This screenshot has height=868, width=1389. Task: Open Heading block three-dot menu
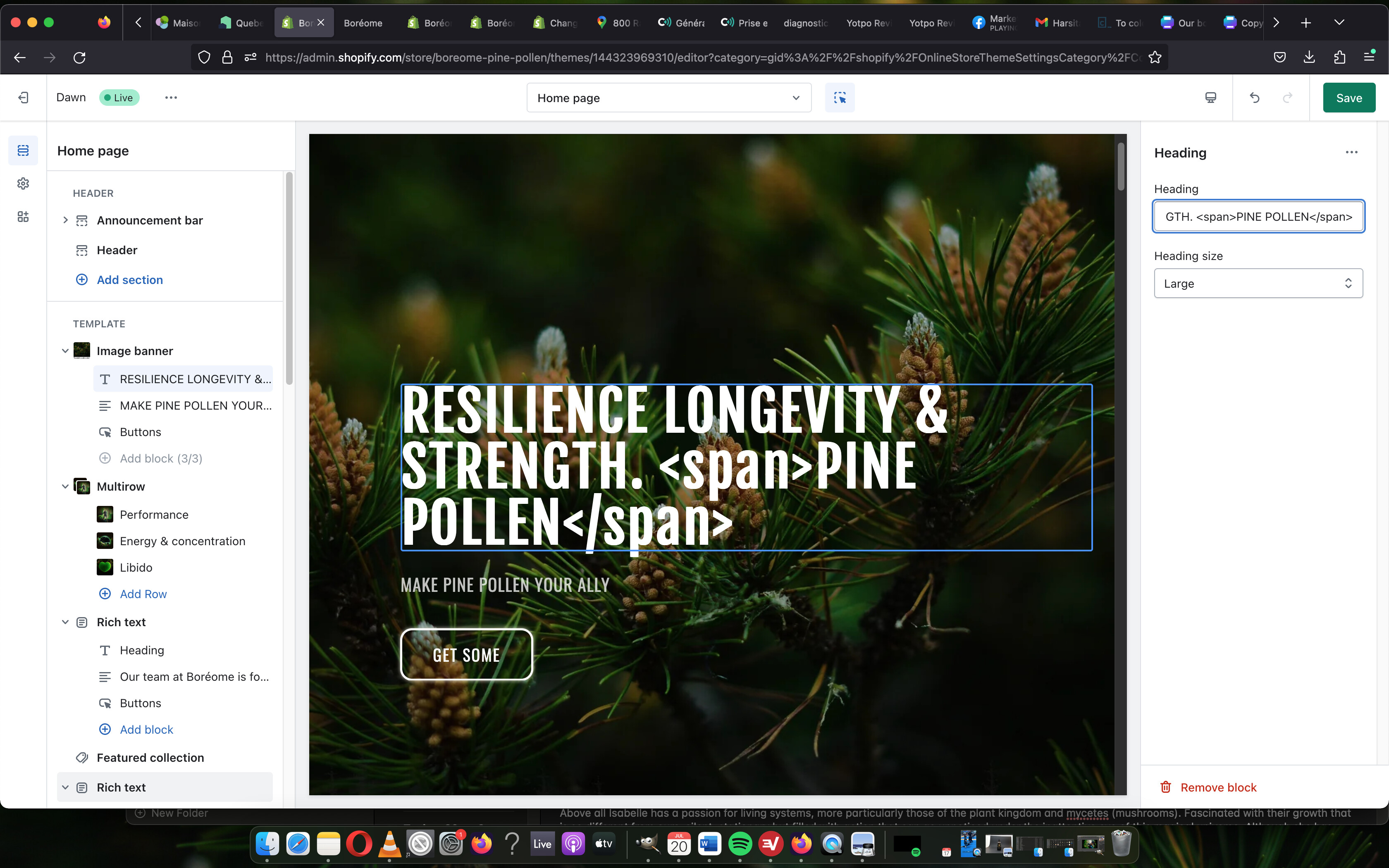coord(1351,152)
